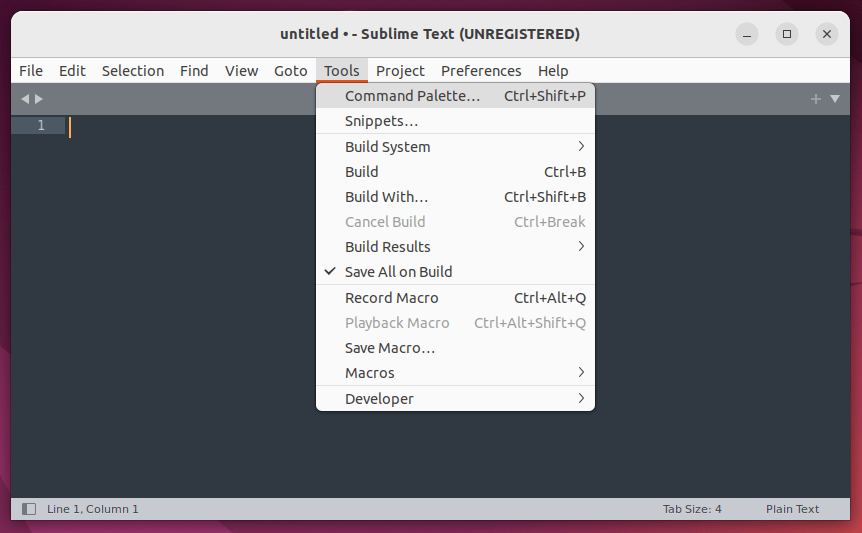Image resolution: width=862 pixels, height=533 pixels.
Task: Choose Record Macro menu item
Action: point(391,298)
